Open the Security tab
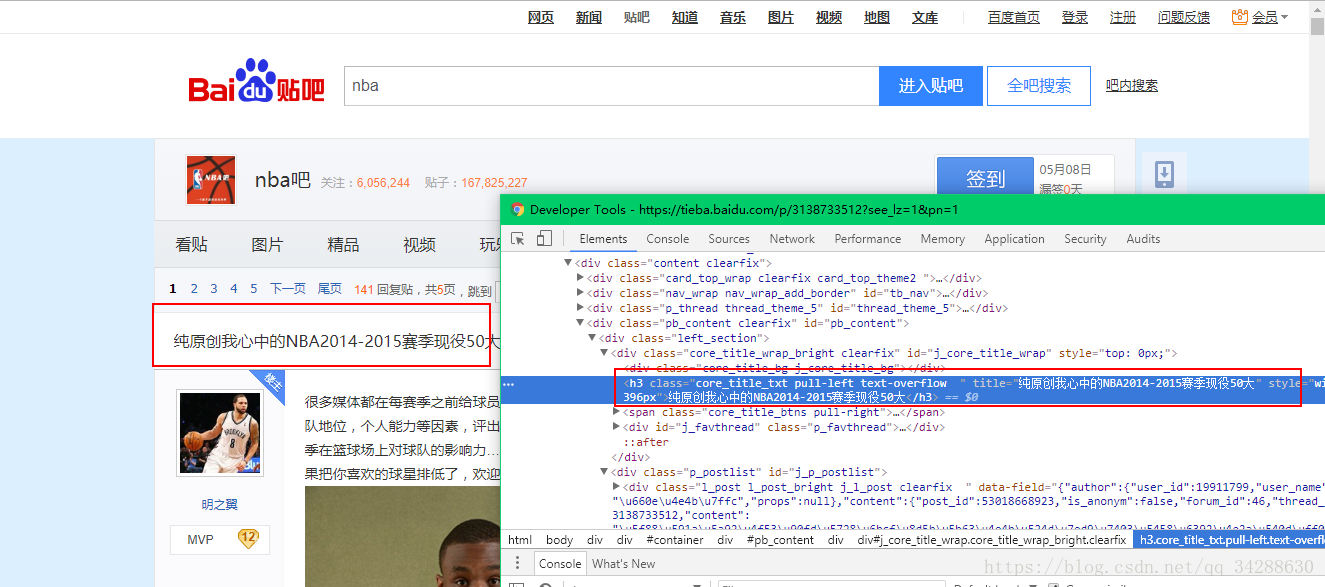The image size is (1325, 587). click(x=1085, y=239)
